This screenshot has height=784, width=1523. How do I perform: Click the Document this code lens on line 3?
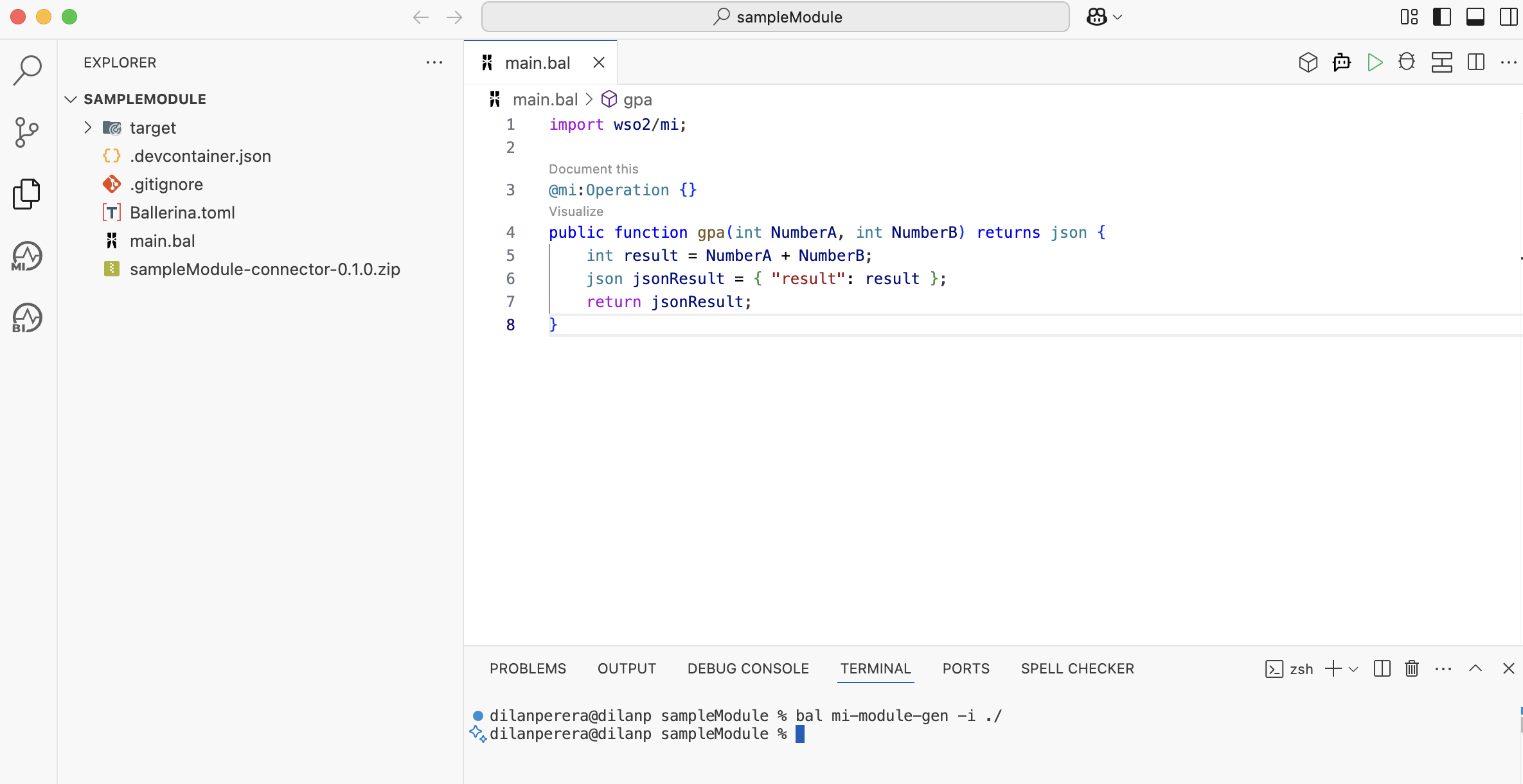593,168
